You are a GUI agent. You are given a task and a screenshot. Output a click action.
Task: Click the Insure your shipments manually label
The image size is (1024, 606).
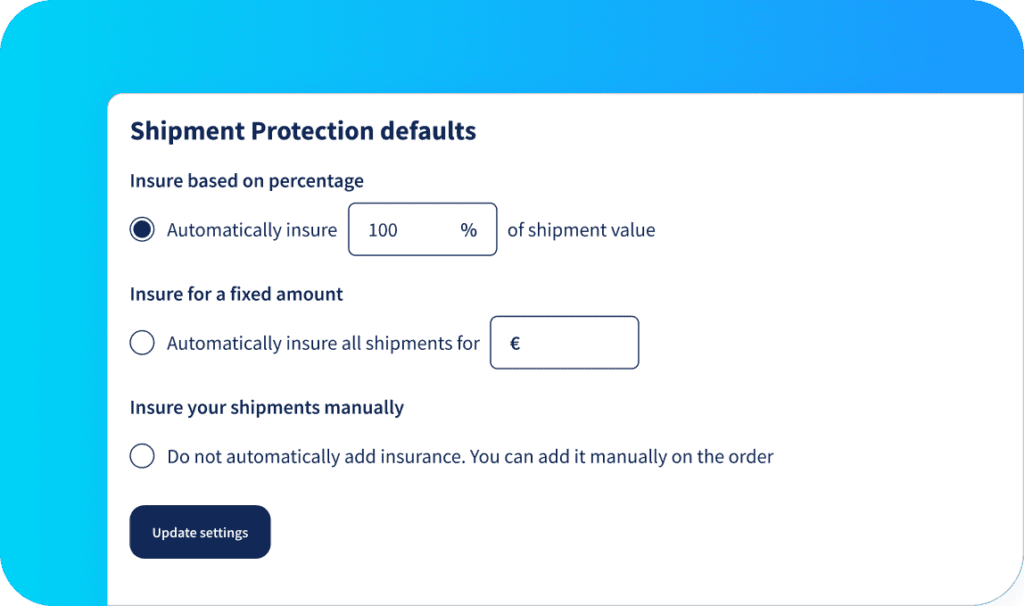click(x=266, y=407)
